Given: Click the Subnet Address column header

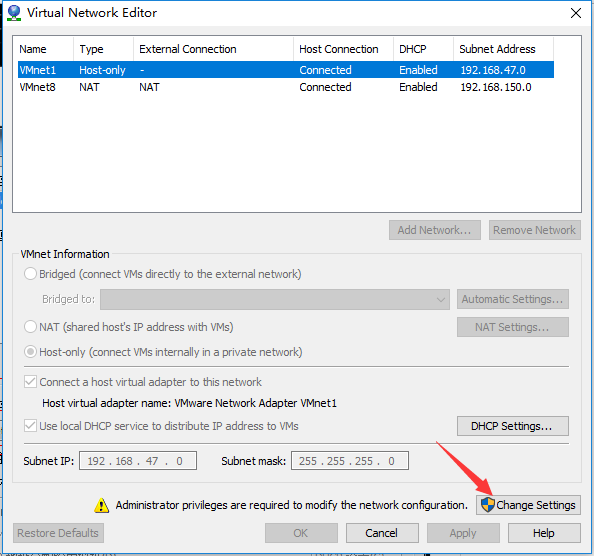Looking at the screenshot, I should pyautogui.click(x=503, y=49).
